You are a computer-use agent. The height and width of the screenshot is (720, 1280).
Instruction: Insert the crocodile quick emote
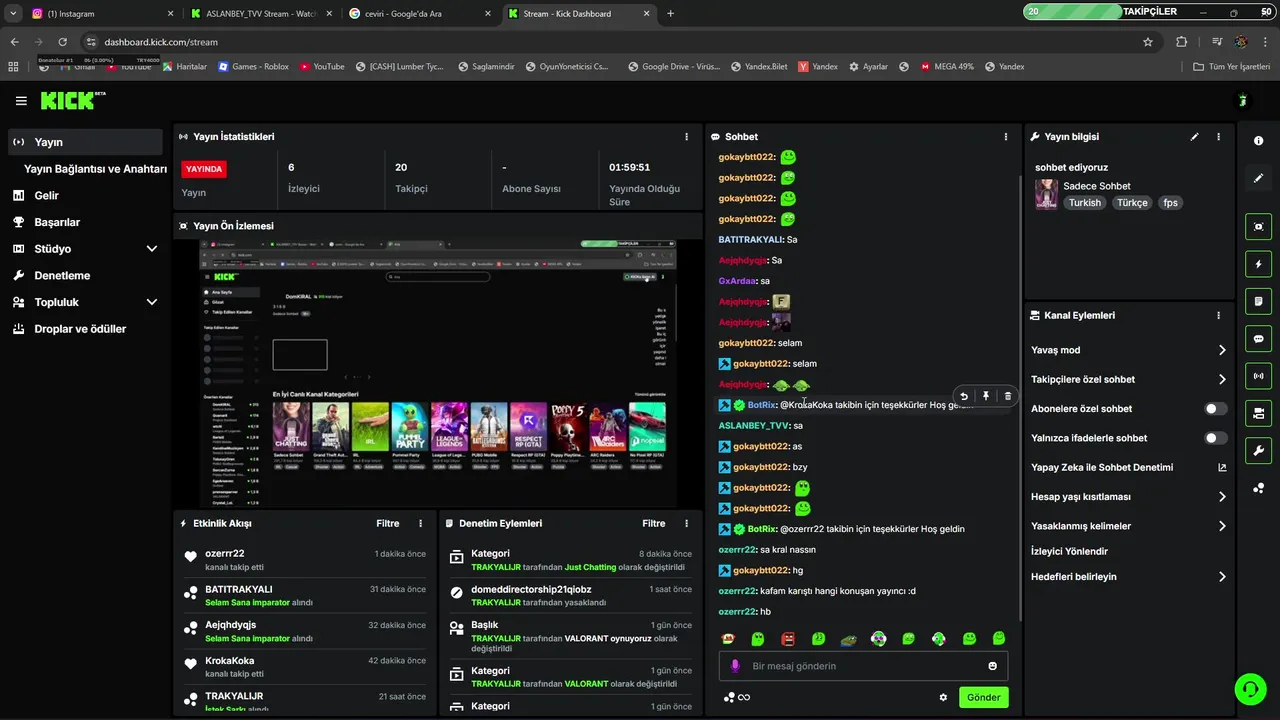[x=848, y=638]
